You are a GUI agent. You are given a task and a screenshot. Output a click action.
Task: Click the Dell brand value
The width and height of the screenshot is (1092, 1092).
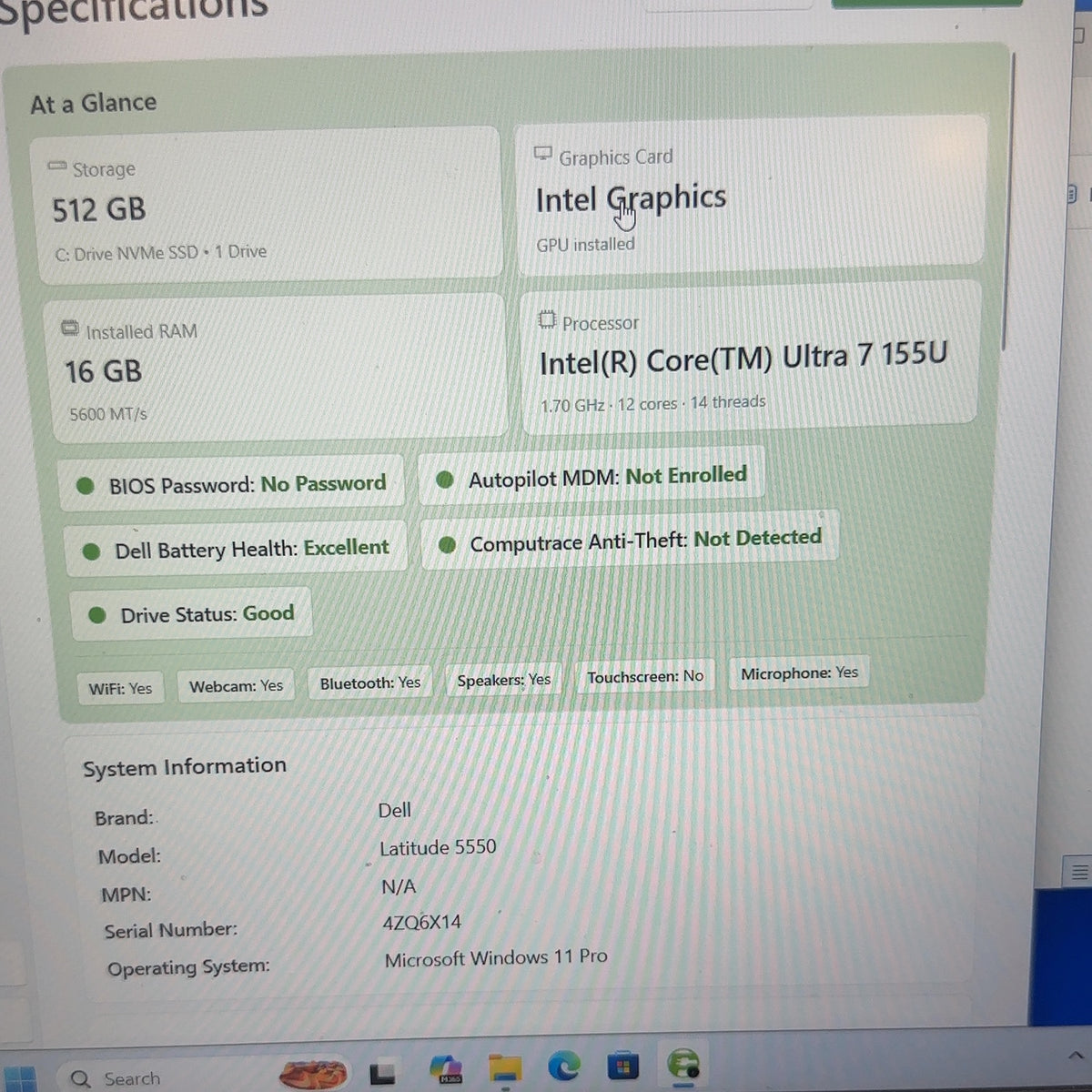click(x=395, y=810)
